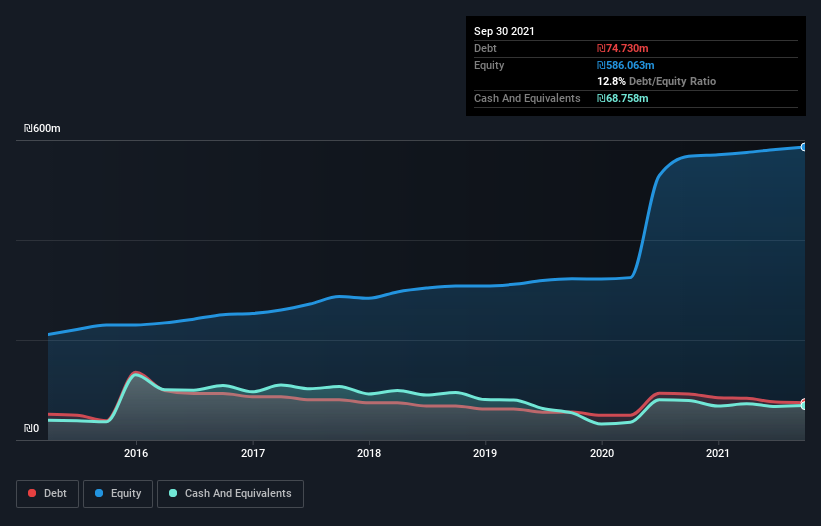The image size is (821, 526).
Task: Click the ₪68.758m cash value
Action: [x=623, y=98]
